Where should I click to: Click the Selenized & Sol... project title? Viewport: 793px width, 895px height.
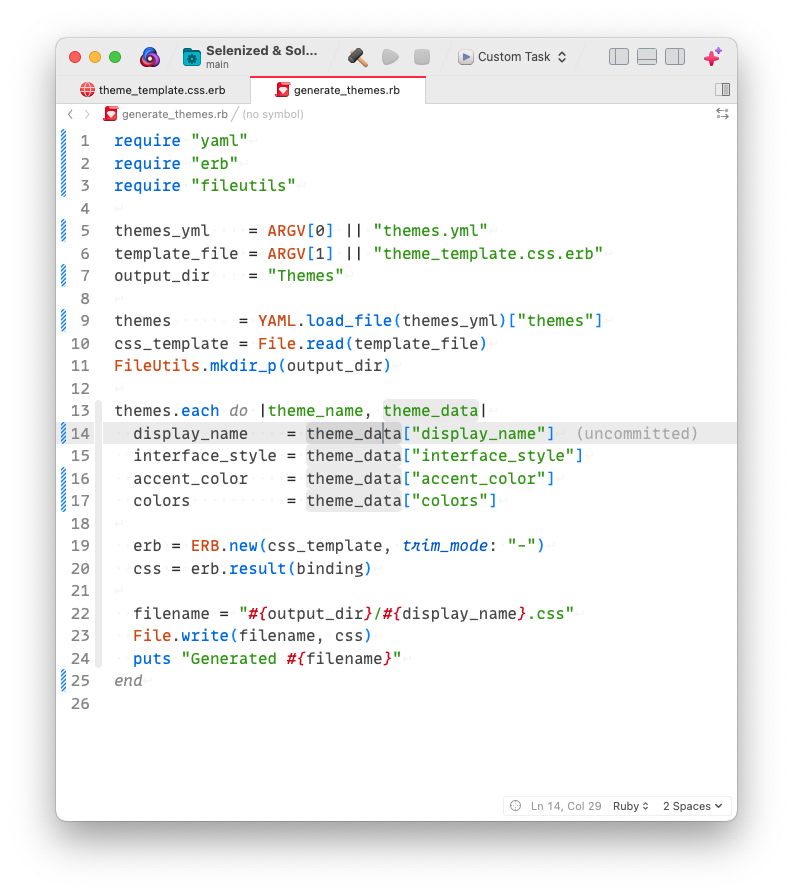click(261, 51)
